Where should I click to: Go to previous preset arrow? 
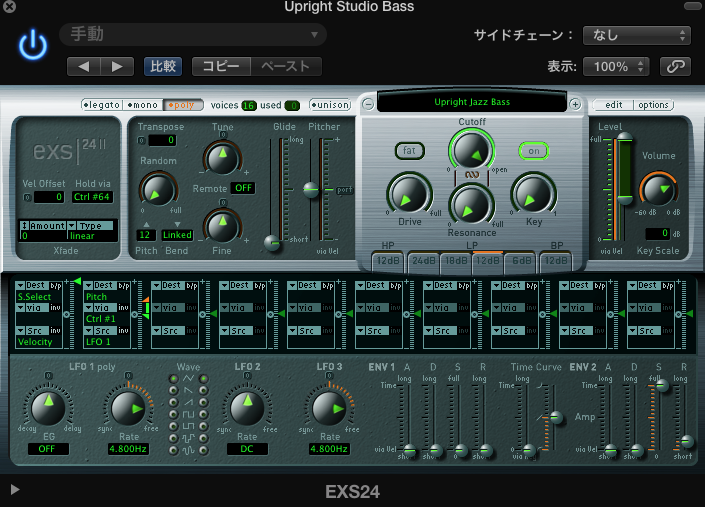pos(84,67)
